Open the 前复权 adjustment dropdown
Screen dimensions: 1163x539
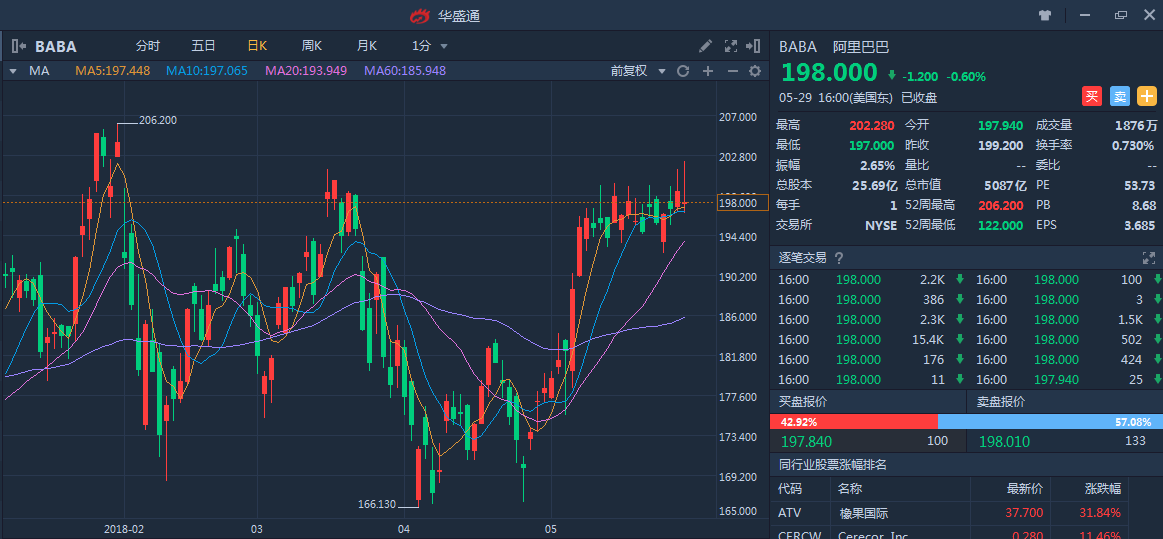tap(636, 71)
